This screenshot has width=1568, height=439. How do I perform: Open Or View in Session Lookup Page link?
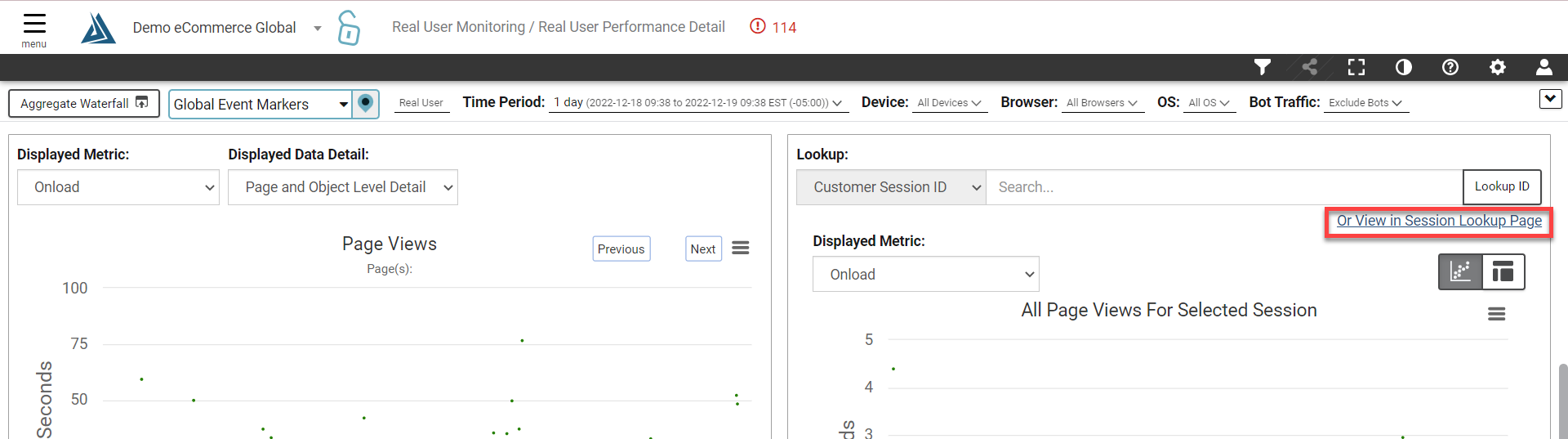1439,221
